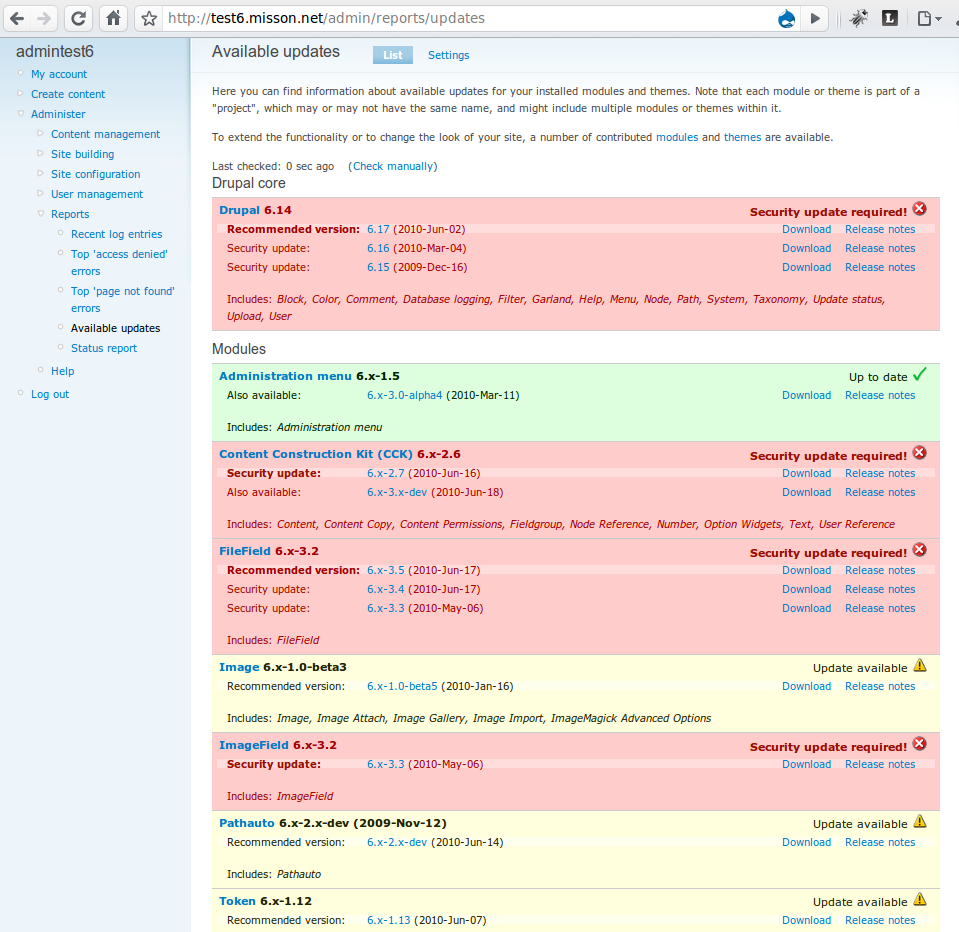This screenshot has width=959, height=932.
Task: Open the Token project link
Action: 237,901
